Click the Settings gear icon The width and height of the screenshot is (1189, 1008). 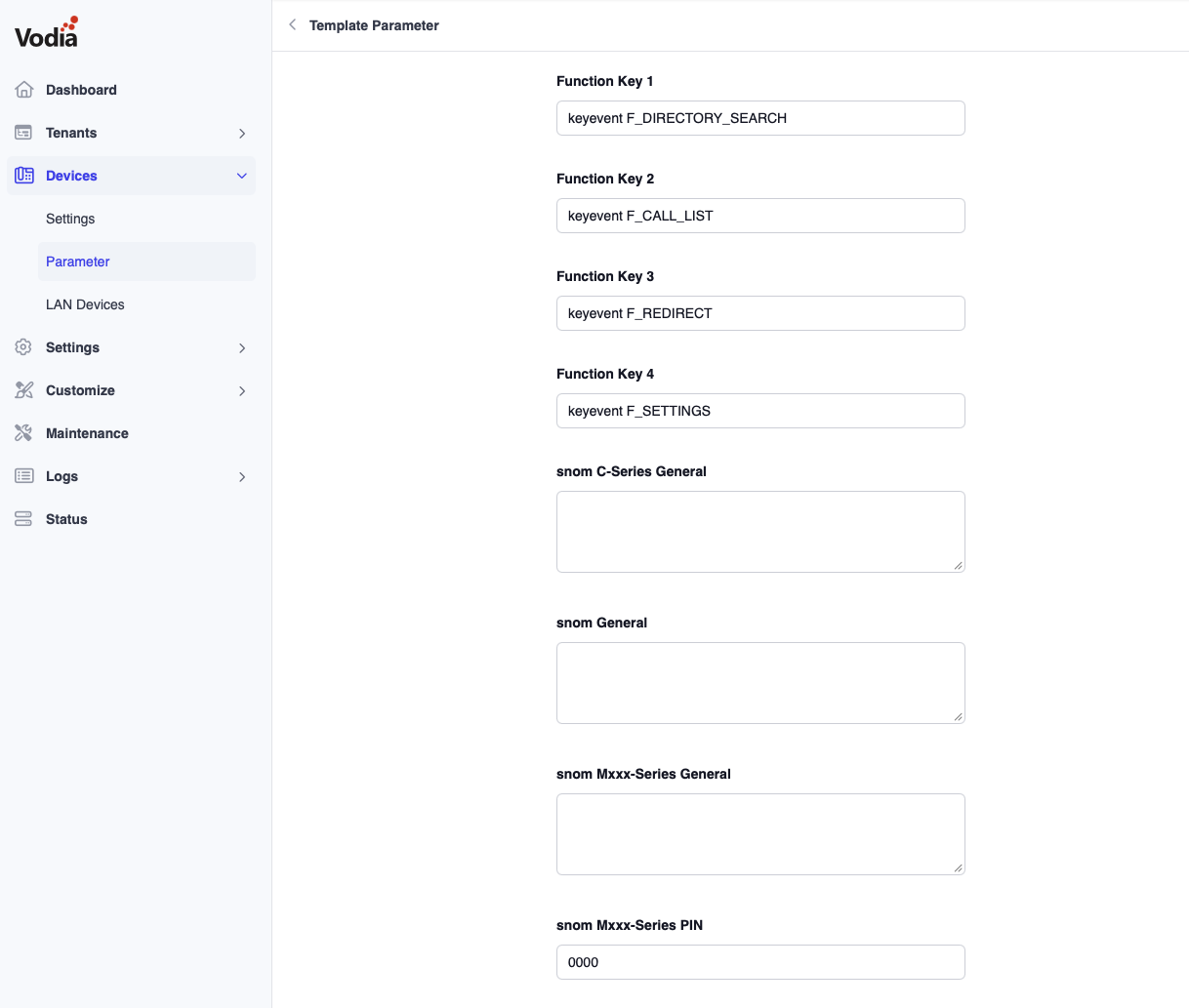(24, 347)
